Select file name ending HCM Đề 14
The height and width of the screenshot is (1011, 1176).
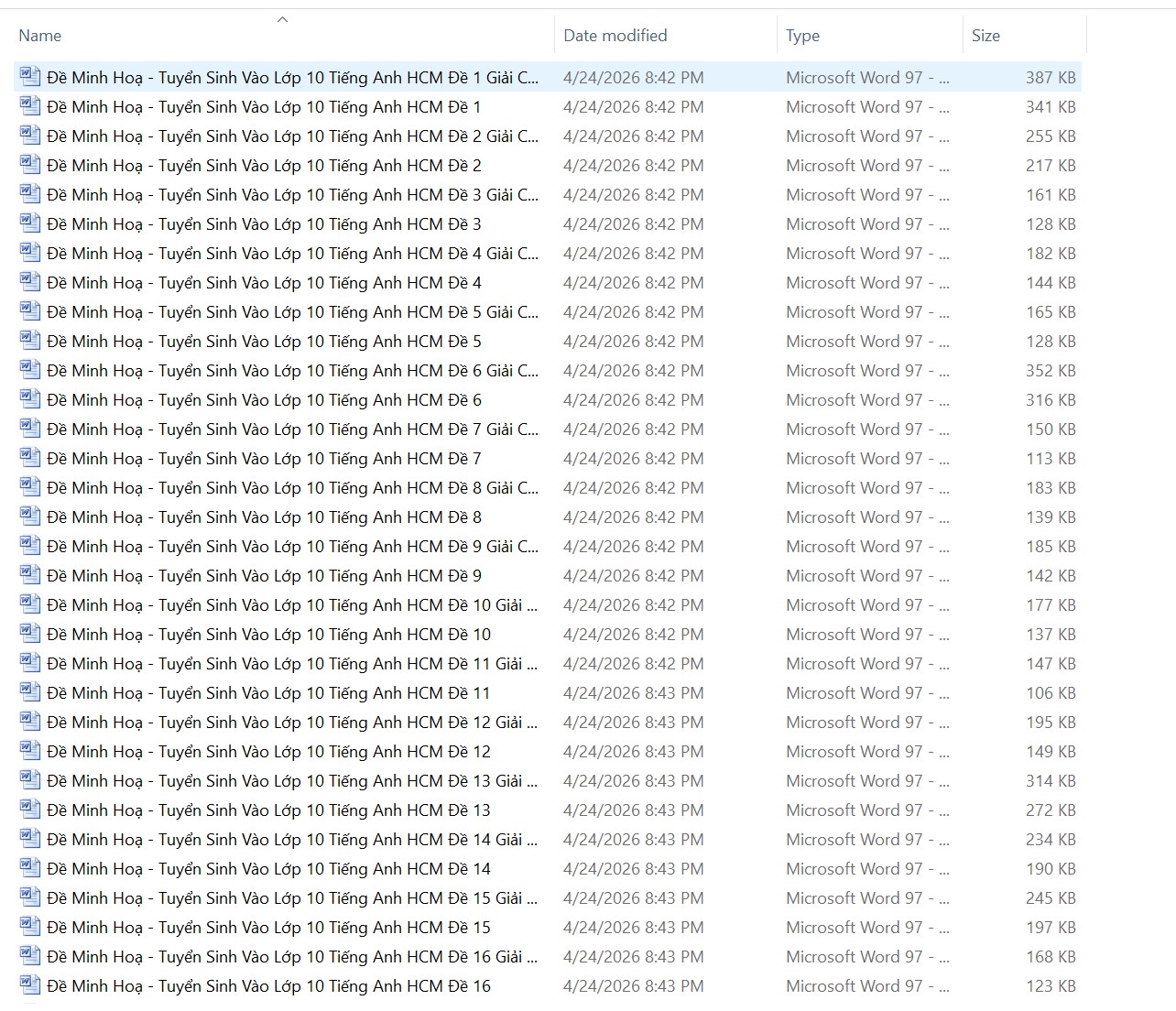coord(268,869)
